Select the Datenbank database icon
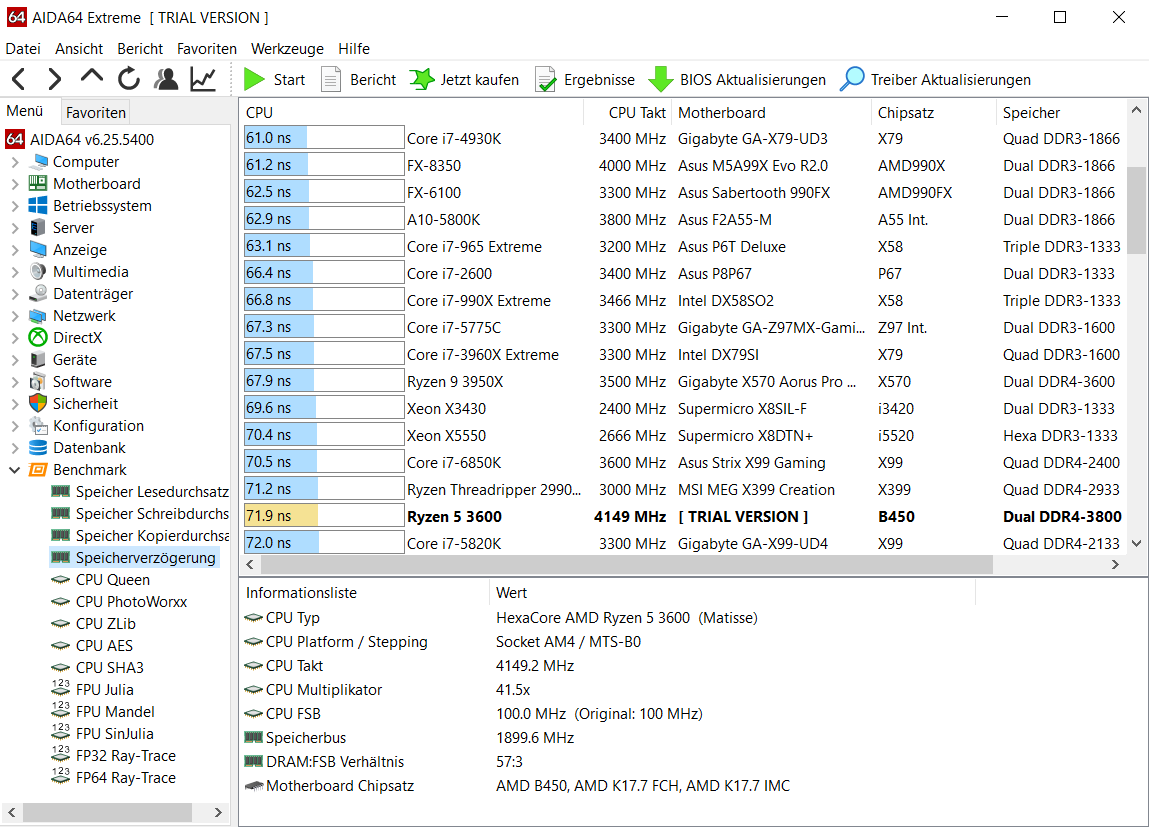This screenshot has width=1149, height=827. [x=38, y=448]
